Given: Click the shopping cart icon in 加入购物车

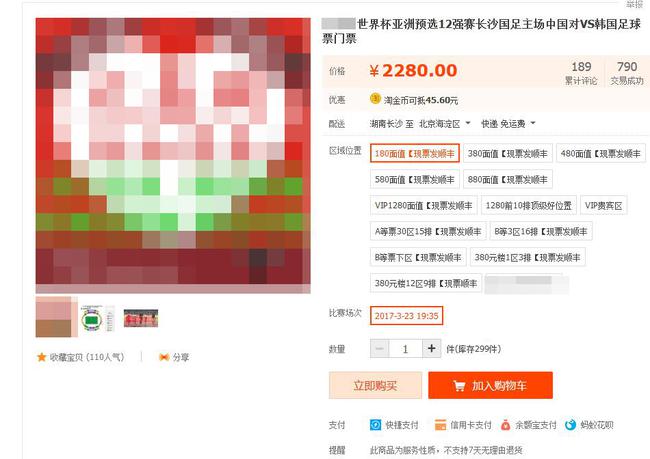Looking at the screenshot, I should [459, 386].
